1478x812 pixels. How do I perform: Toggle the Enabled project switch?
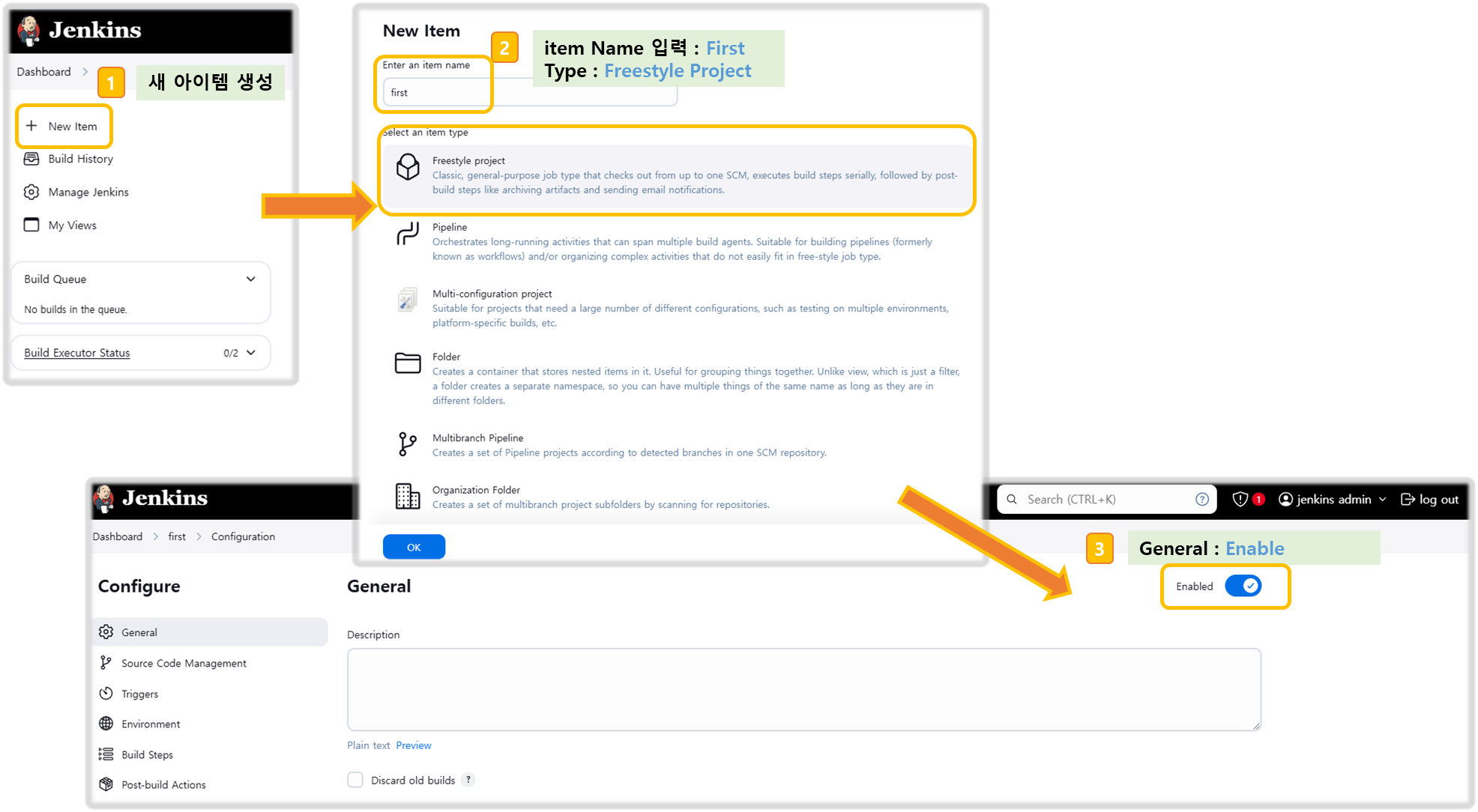pyautogui.click(x=1243, y=587)
